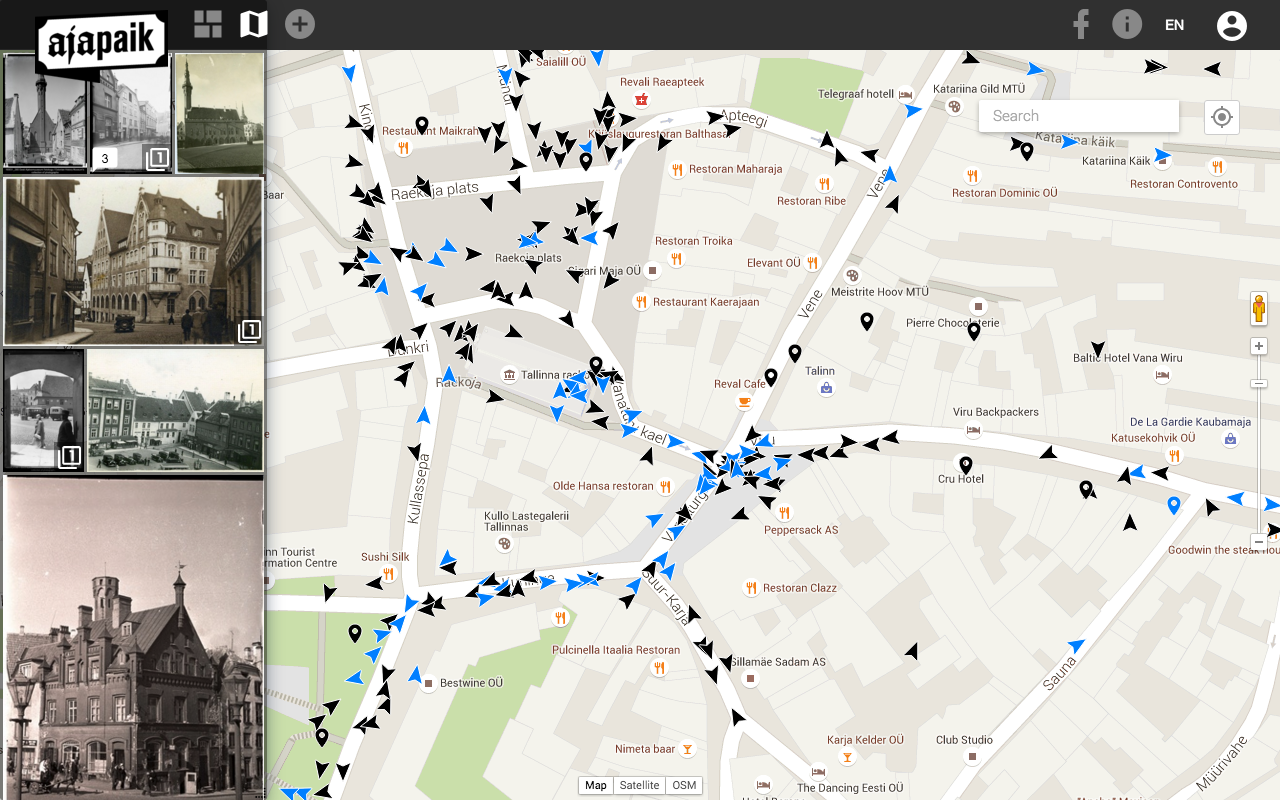The image size is (1280, 800).
Task: Click the Cru Hotel black pin marker
Action: [x=966, y=465]
